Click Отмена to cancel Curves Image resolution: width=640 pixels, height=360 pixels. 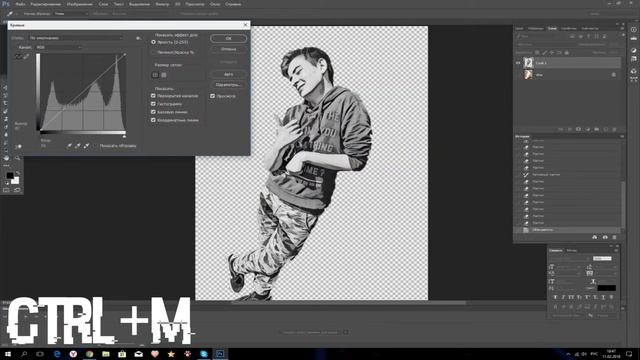(x=229, y=49)
